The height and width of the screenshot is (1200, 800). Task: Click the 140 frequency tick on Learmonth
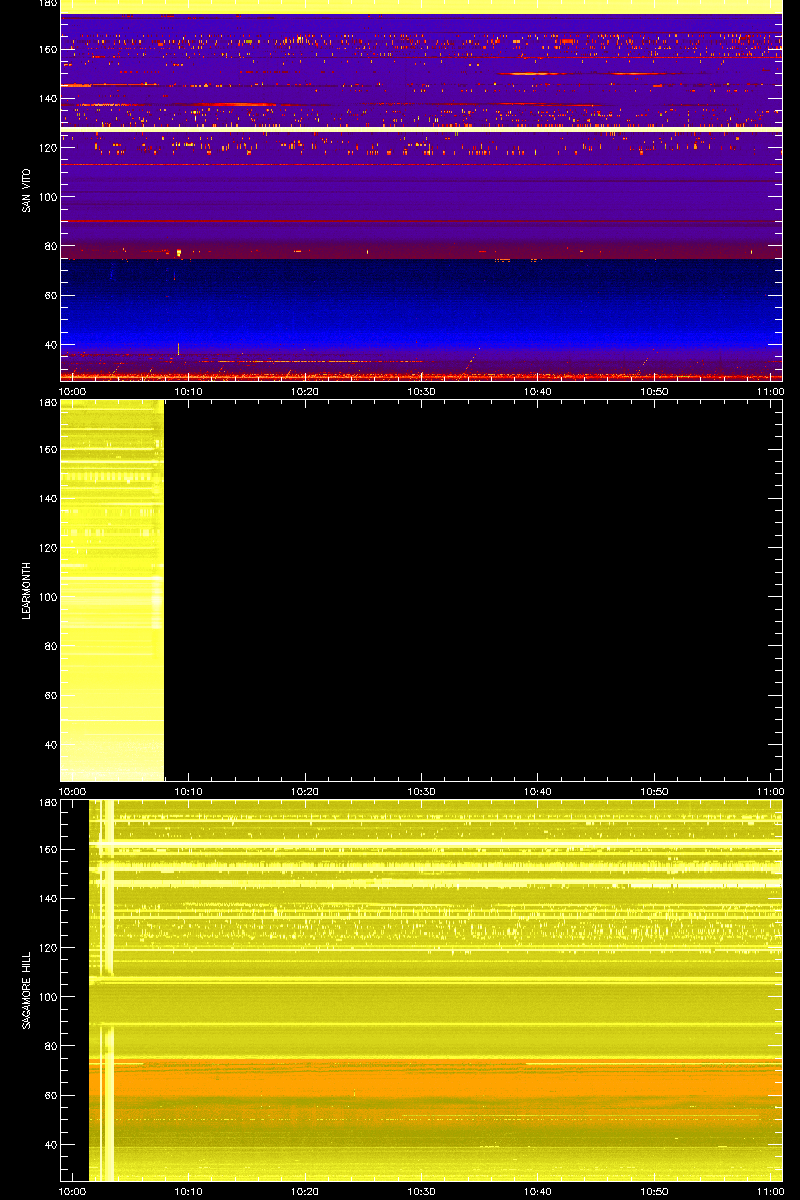click(x=46, y=498)
